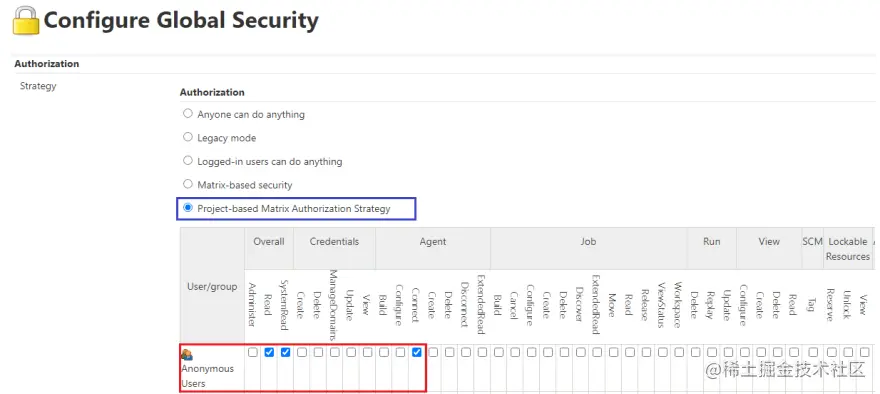Enable Lockable Resources Unlock for Anonymous Users

pyautogui.click(x=849, y=352)
